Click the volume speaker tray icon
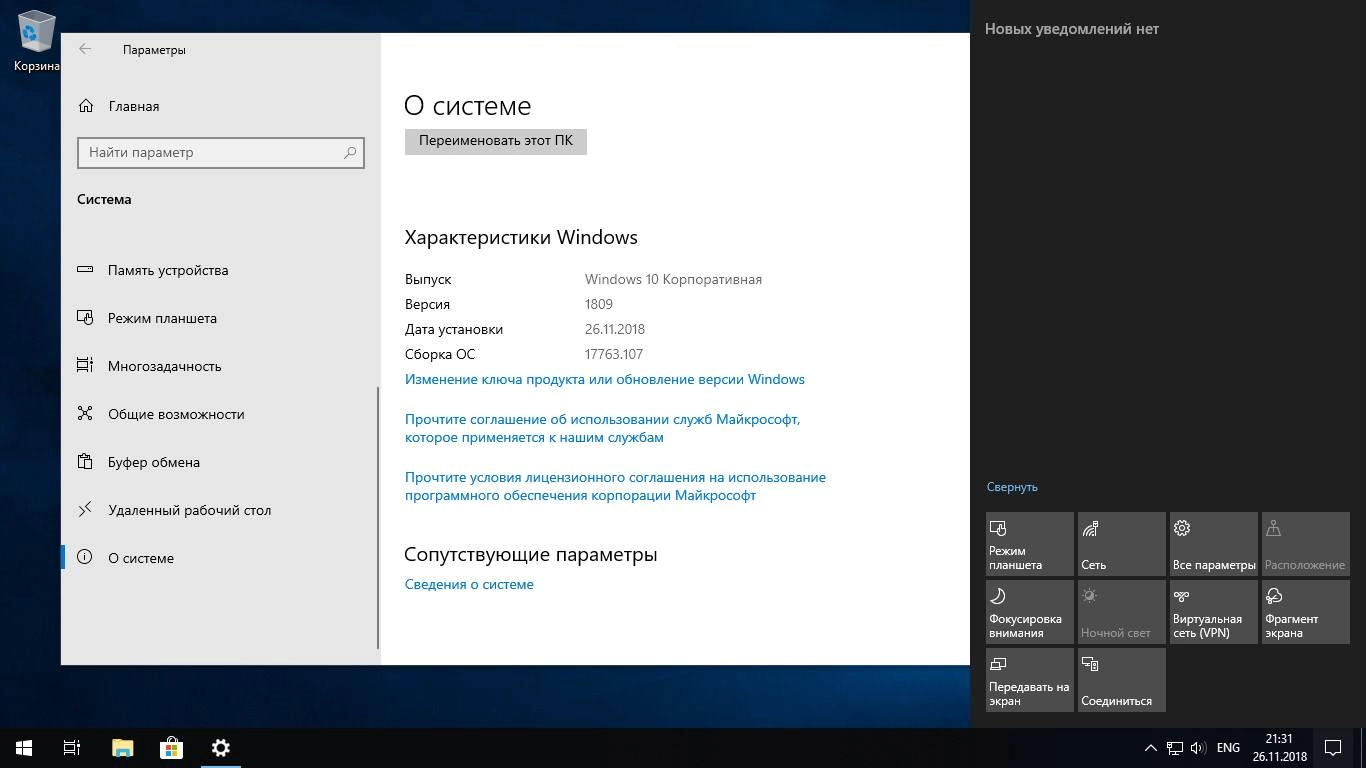This screenshot has height=768, width=1366. [1197, 748]
